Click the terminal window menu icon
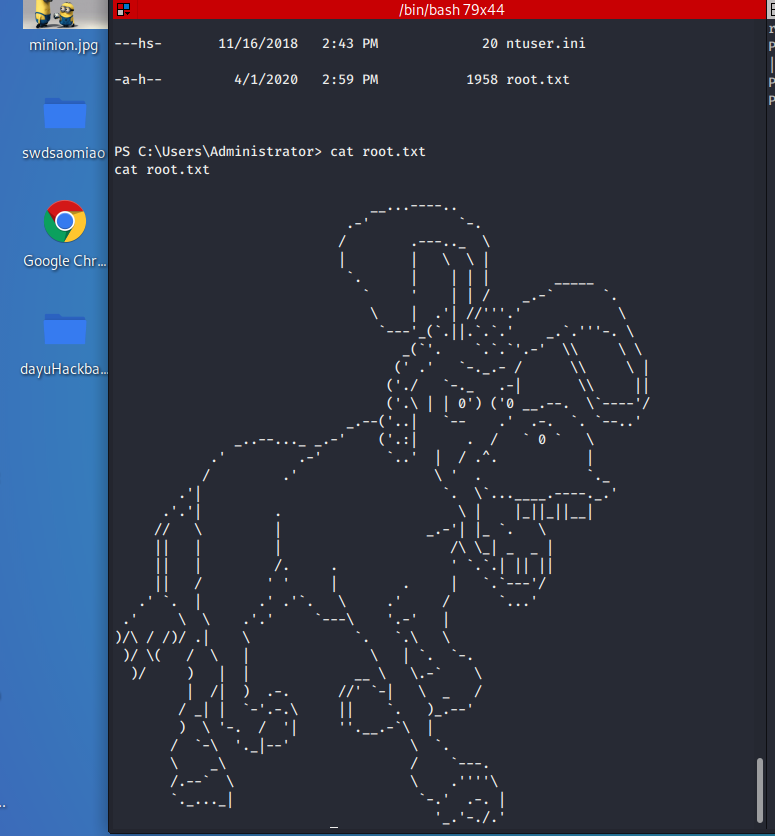This screenshot has width=775, height=836. [124, 9]
